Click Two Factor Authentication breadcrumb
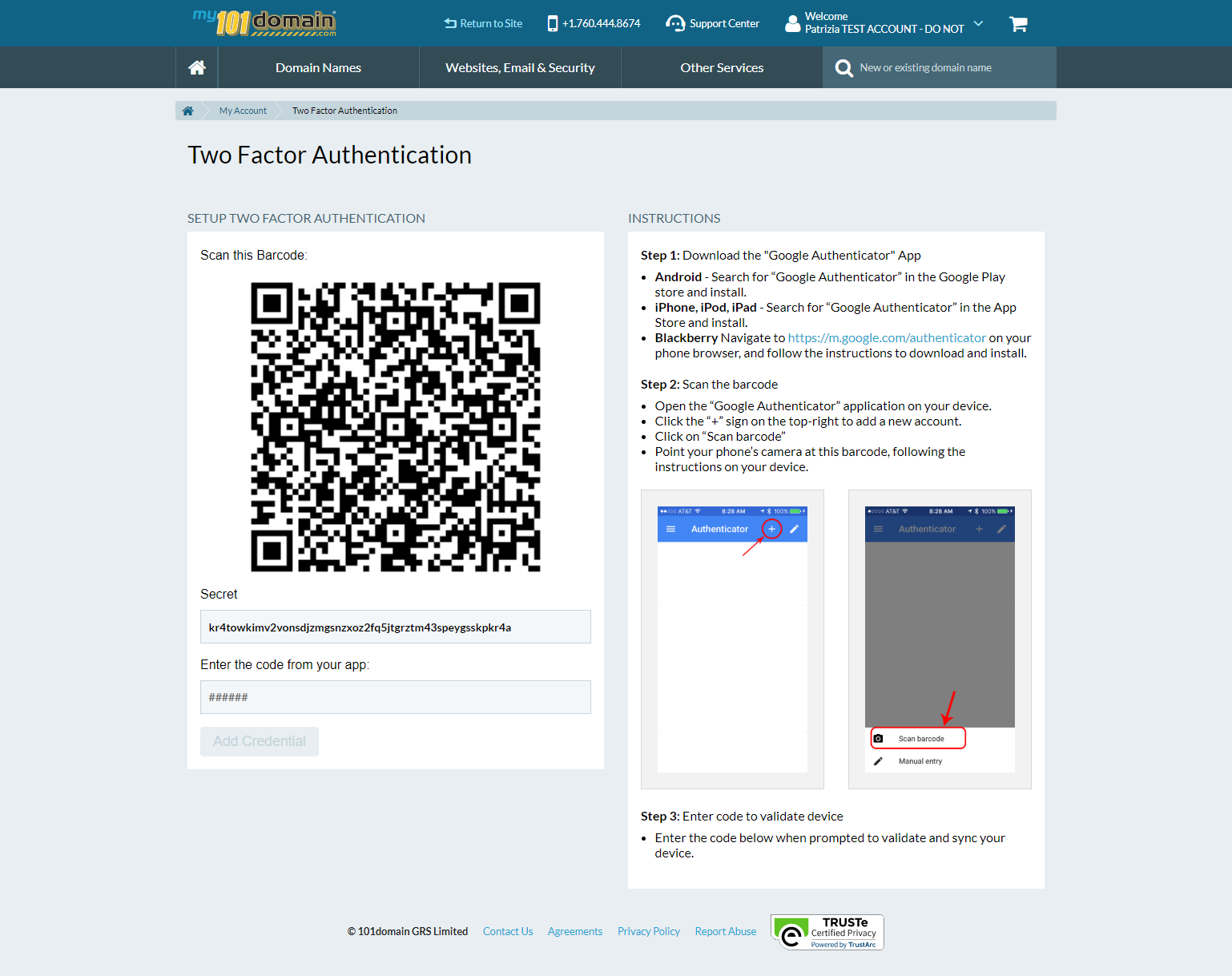The width and height of the screenshot is (1232, 976). click(344, 111)
